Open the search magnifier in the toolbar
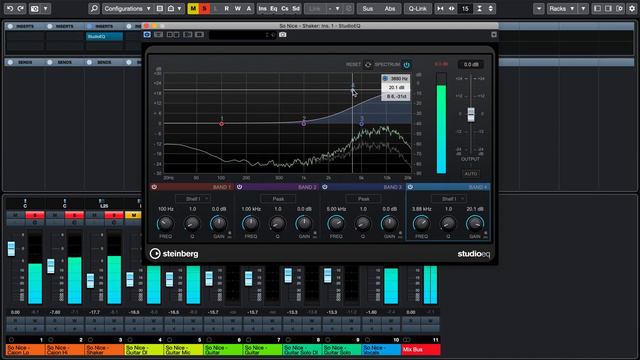The width and height of the screenshot is (640, 360). 94,8
